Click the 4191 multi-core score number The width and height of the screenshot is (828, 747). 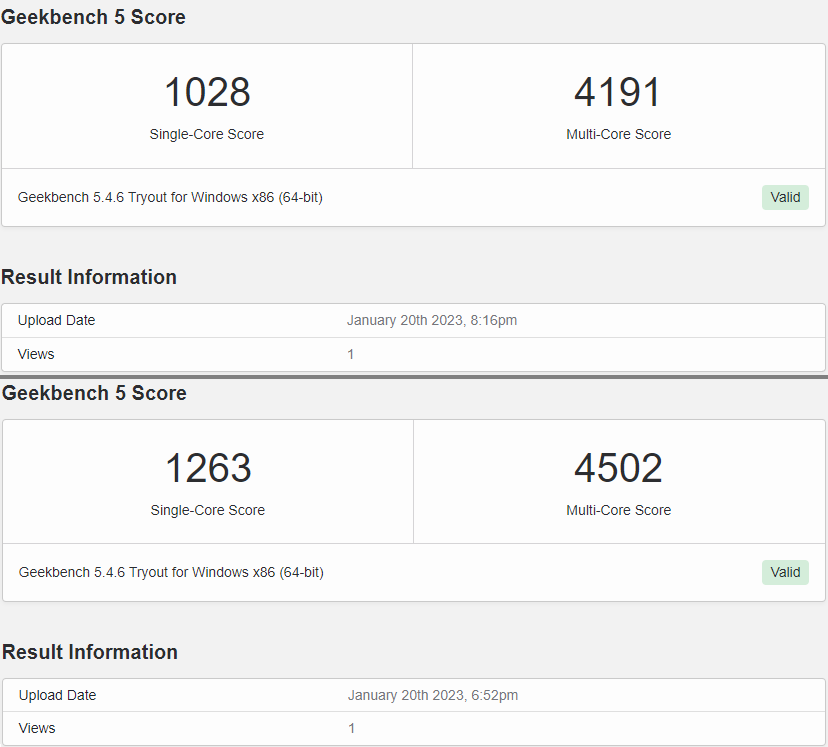(618, 93)
